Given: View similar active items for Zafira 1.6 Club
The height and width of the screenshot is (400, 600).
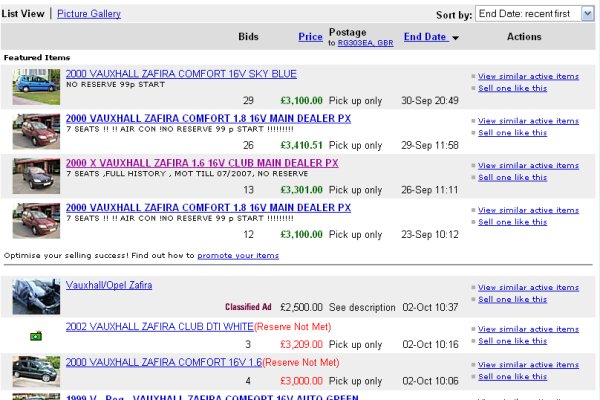Looking at the screenshot, I should [x=528, y=166].
